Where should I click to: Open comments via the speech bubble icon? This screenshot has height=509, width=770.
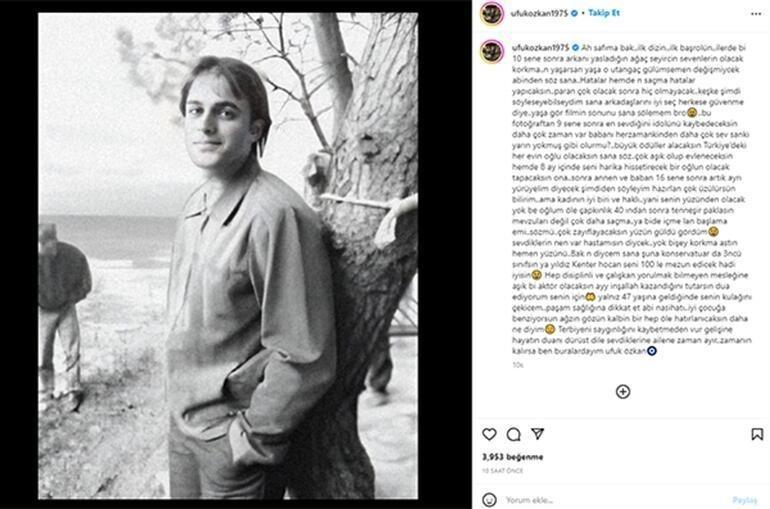pyautogui.click(x=513, y=435)
